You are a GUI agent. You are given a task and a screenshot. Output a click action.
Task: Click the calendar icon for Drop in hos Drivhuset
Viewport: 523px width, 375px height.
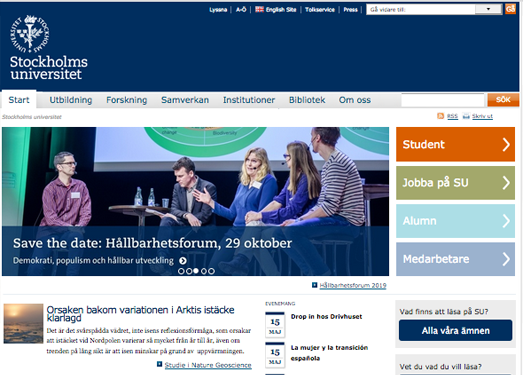point(275,324)
